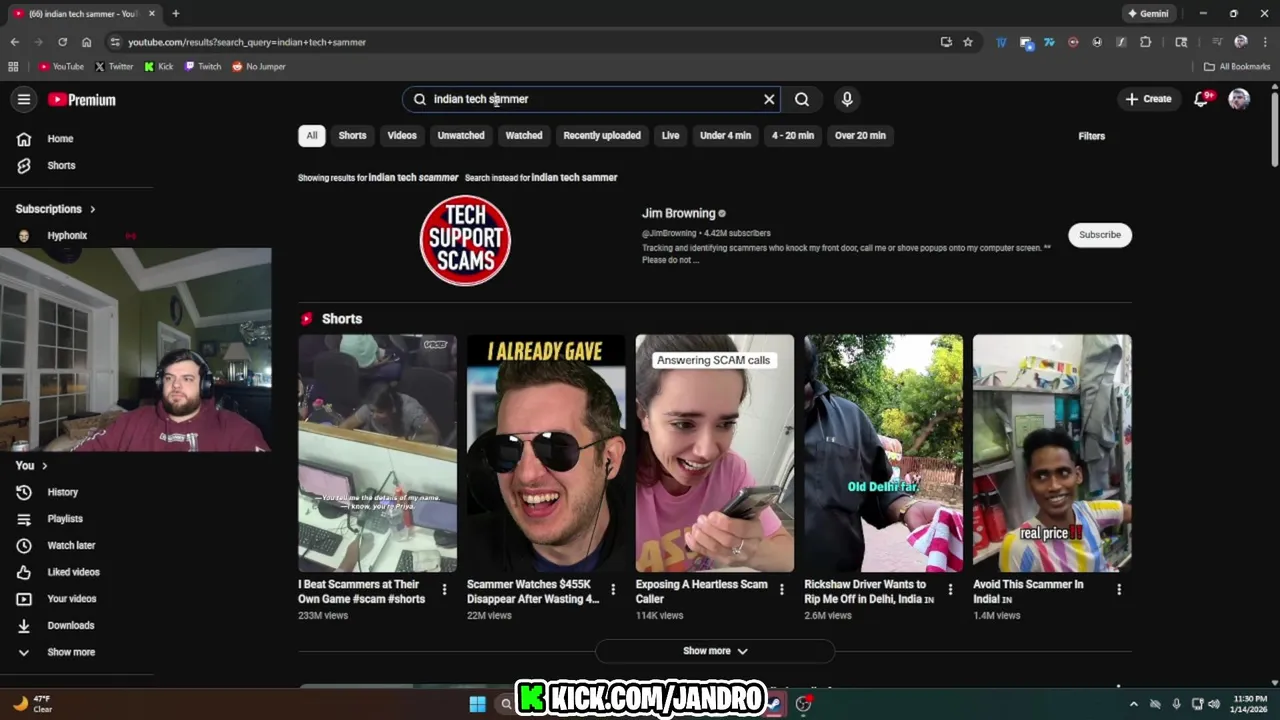
Task: Select the Videos filter chip
Action: pyautogui.click(x=402, y=136)
